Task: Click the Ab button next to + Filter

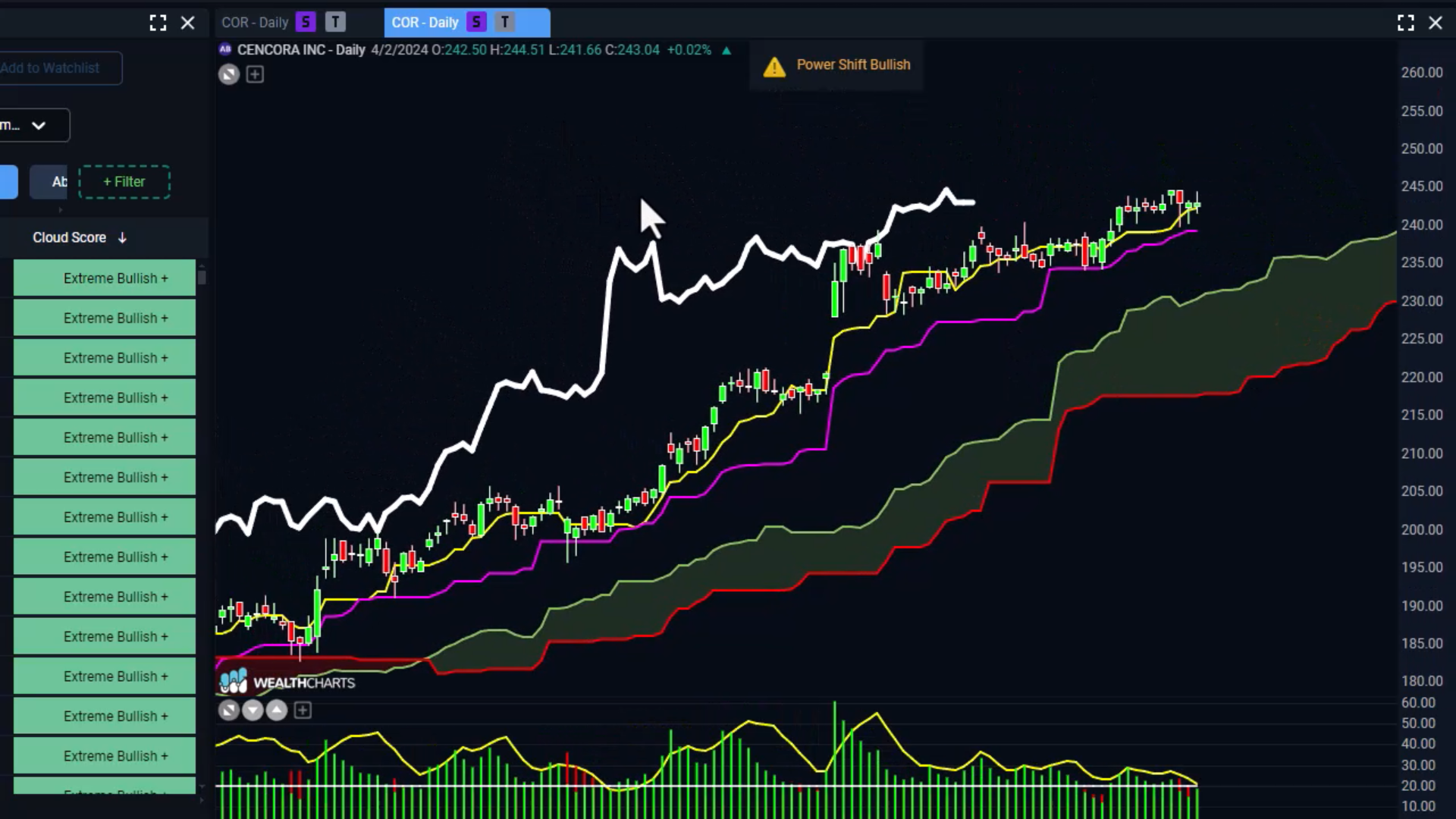Action: [x=49, y=182]
